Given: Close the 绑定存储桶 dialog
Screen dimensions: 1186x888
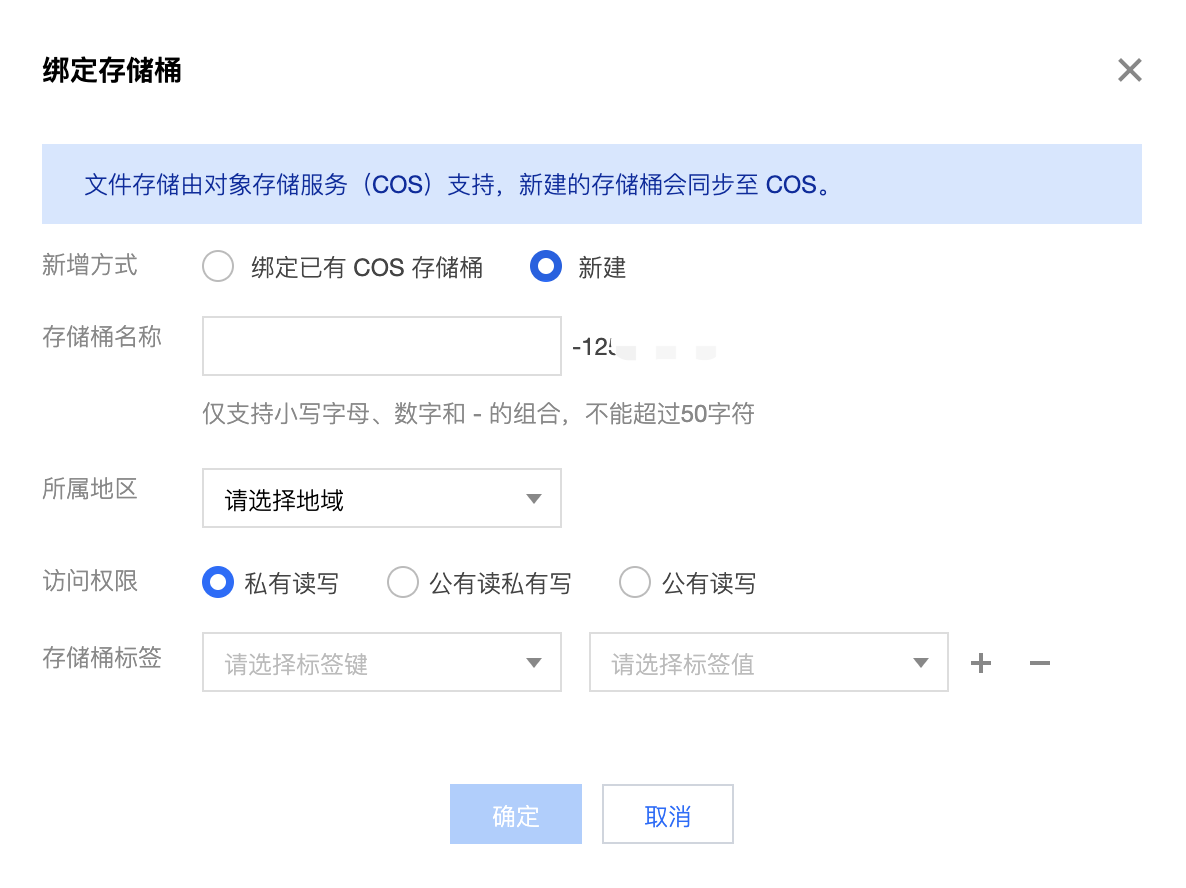Looking at the screenshot, I should (1129, 70).
